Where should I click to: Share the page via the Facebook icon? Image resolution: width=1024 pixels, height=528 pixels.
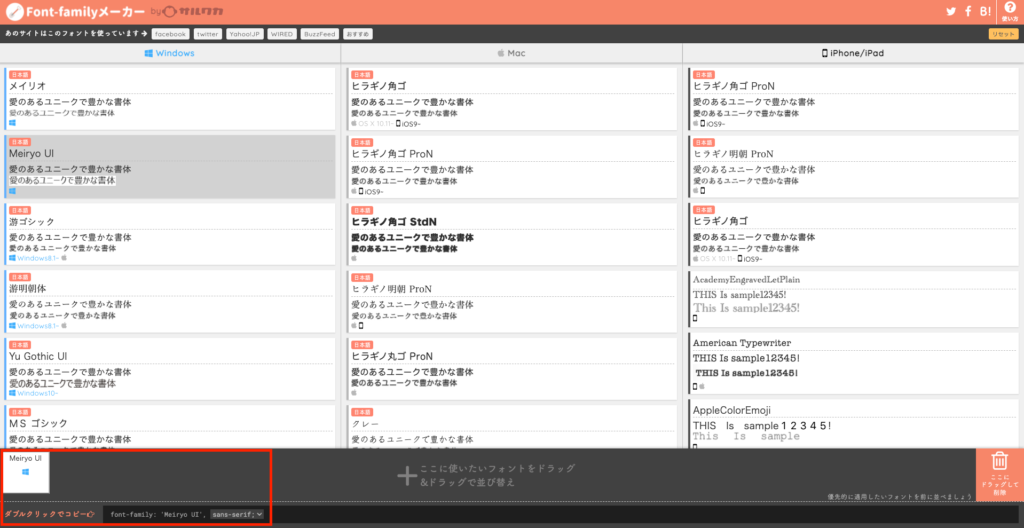point(968,11)
